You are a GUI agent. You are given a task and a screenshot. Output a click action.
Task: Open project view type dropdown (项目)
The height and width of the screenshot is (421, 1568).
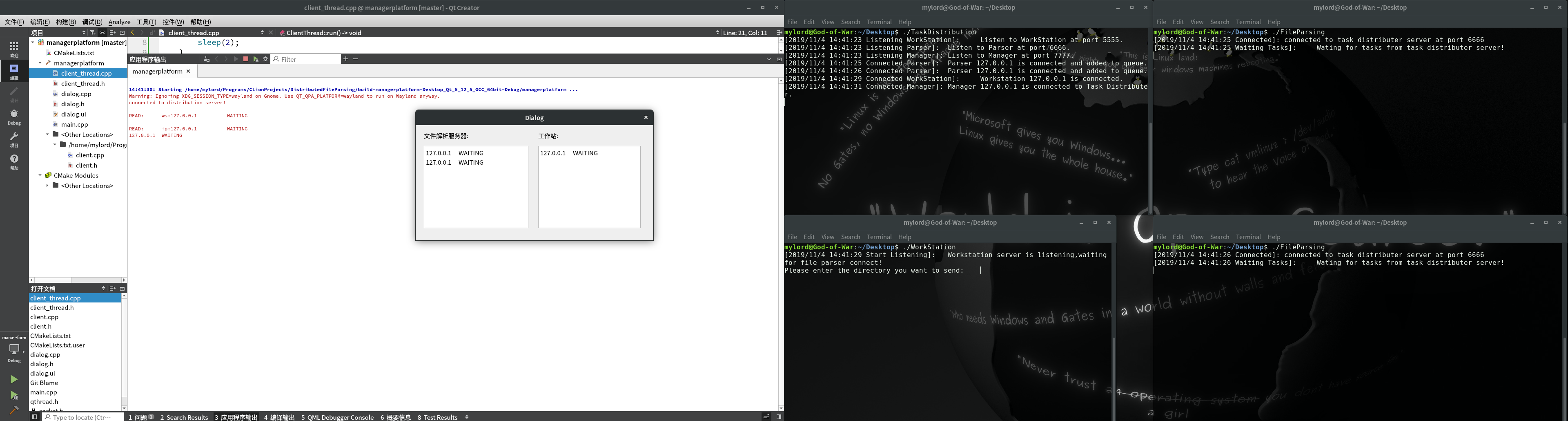click(x=58, y=32)
